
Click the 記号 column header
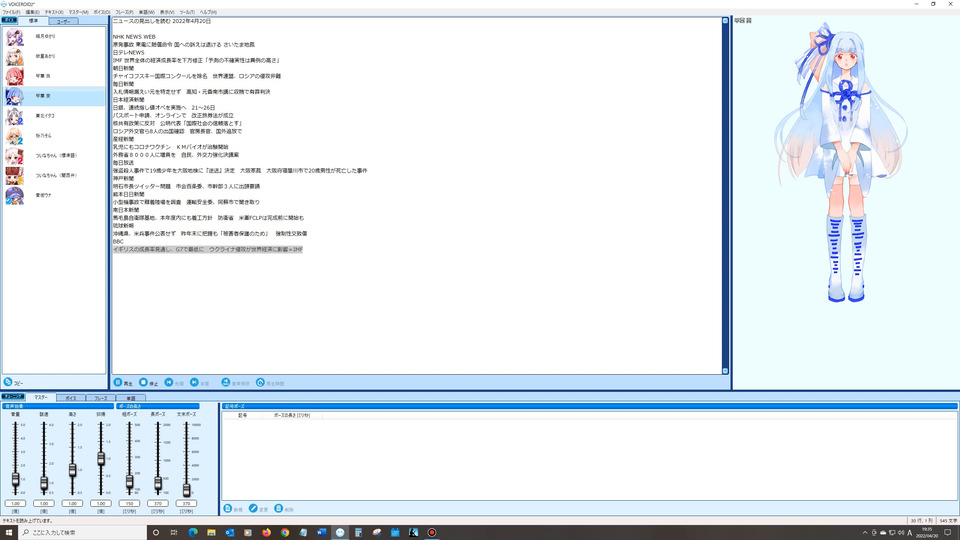[x=243, y=415]
